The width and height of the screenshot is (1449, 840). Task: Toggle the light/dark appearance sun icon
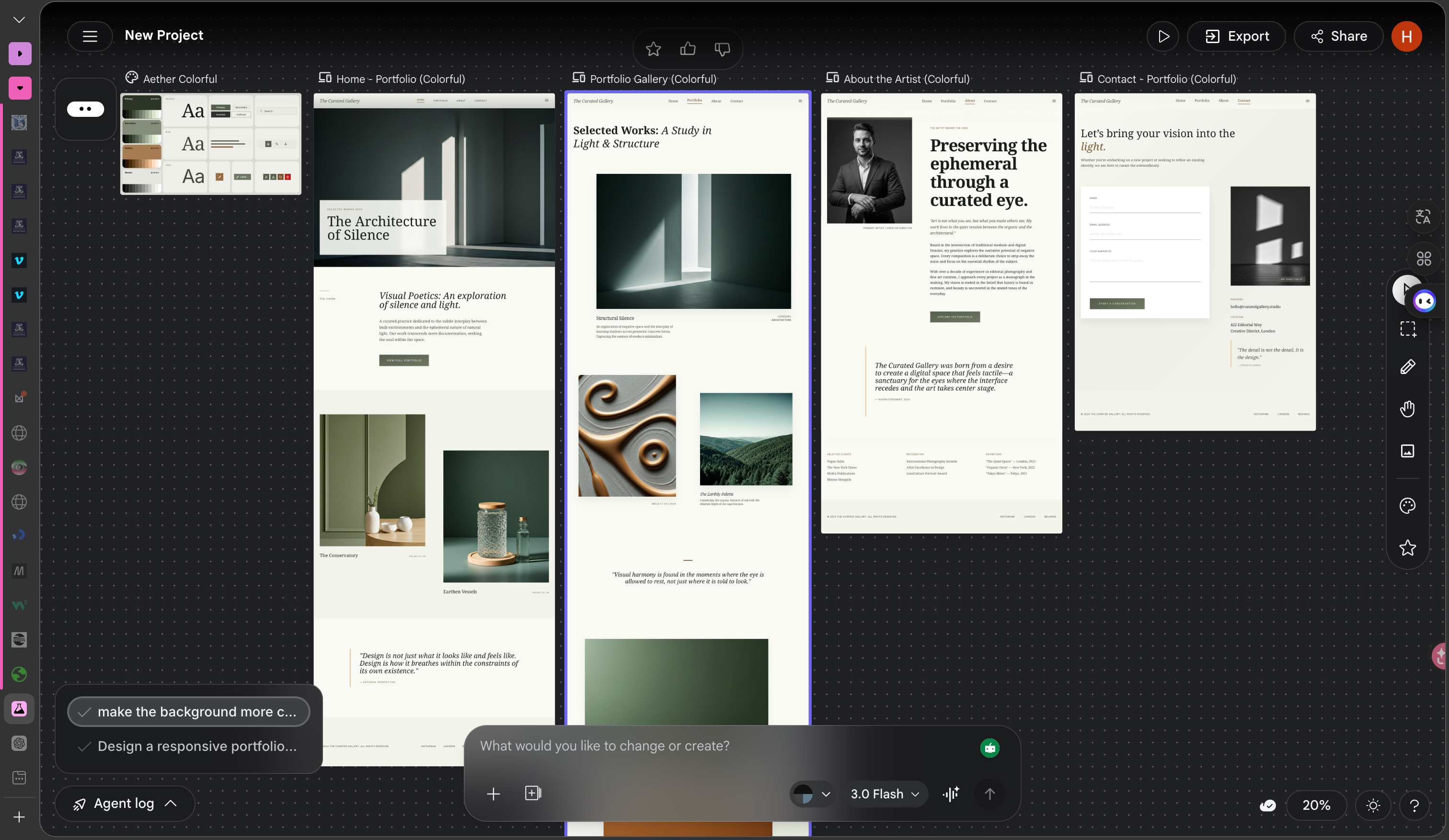click(1372, 806)
